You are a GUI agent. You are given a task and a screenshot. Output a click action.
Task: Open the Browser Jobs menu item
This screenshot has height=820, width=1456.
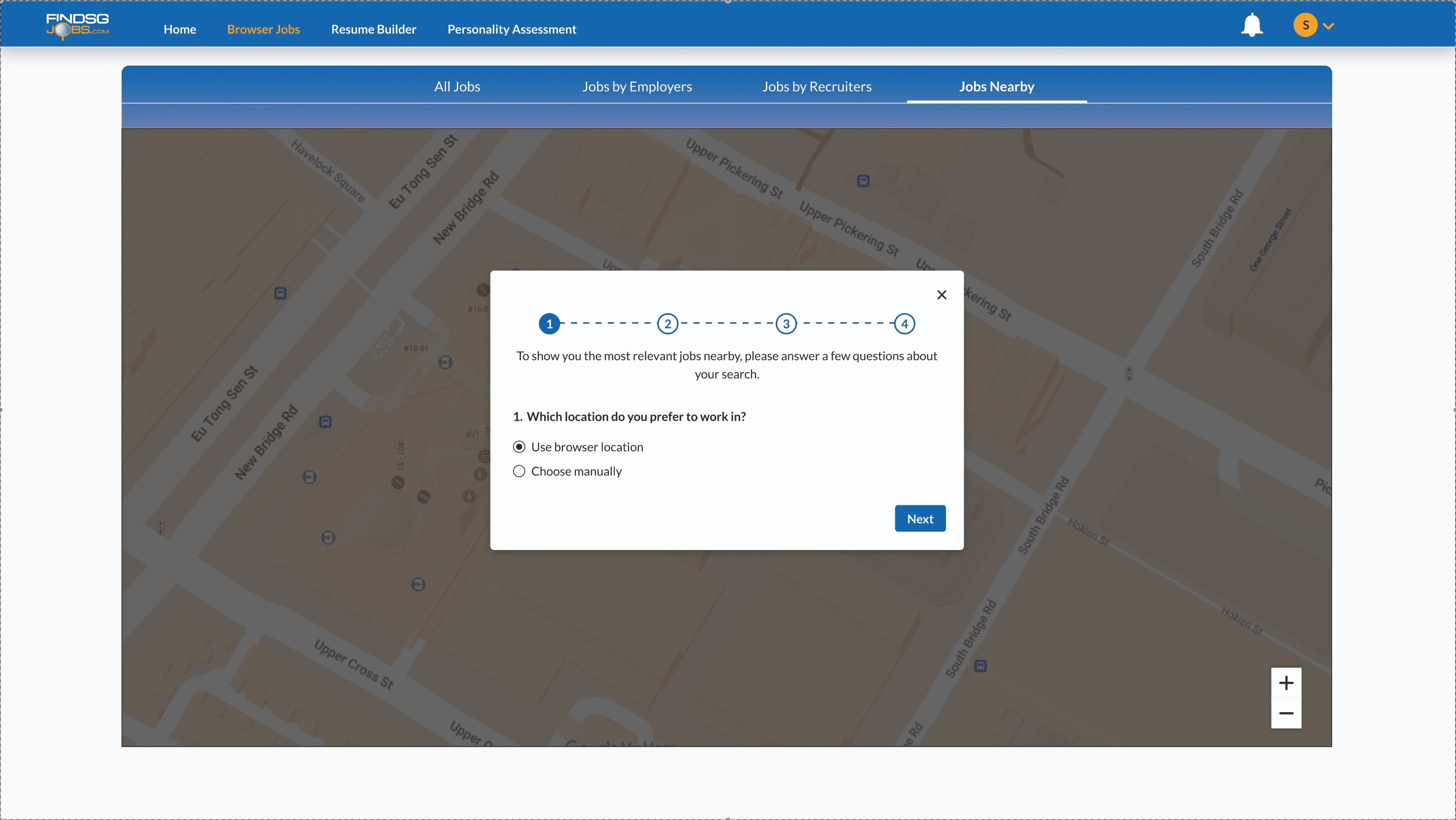pyautogui.click(x=263, y=29)
